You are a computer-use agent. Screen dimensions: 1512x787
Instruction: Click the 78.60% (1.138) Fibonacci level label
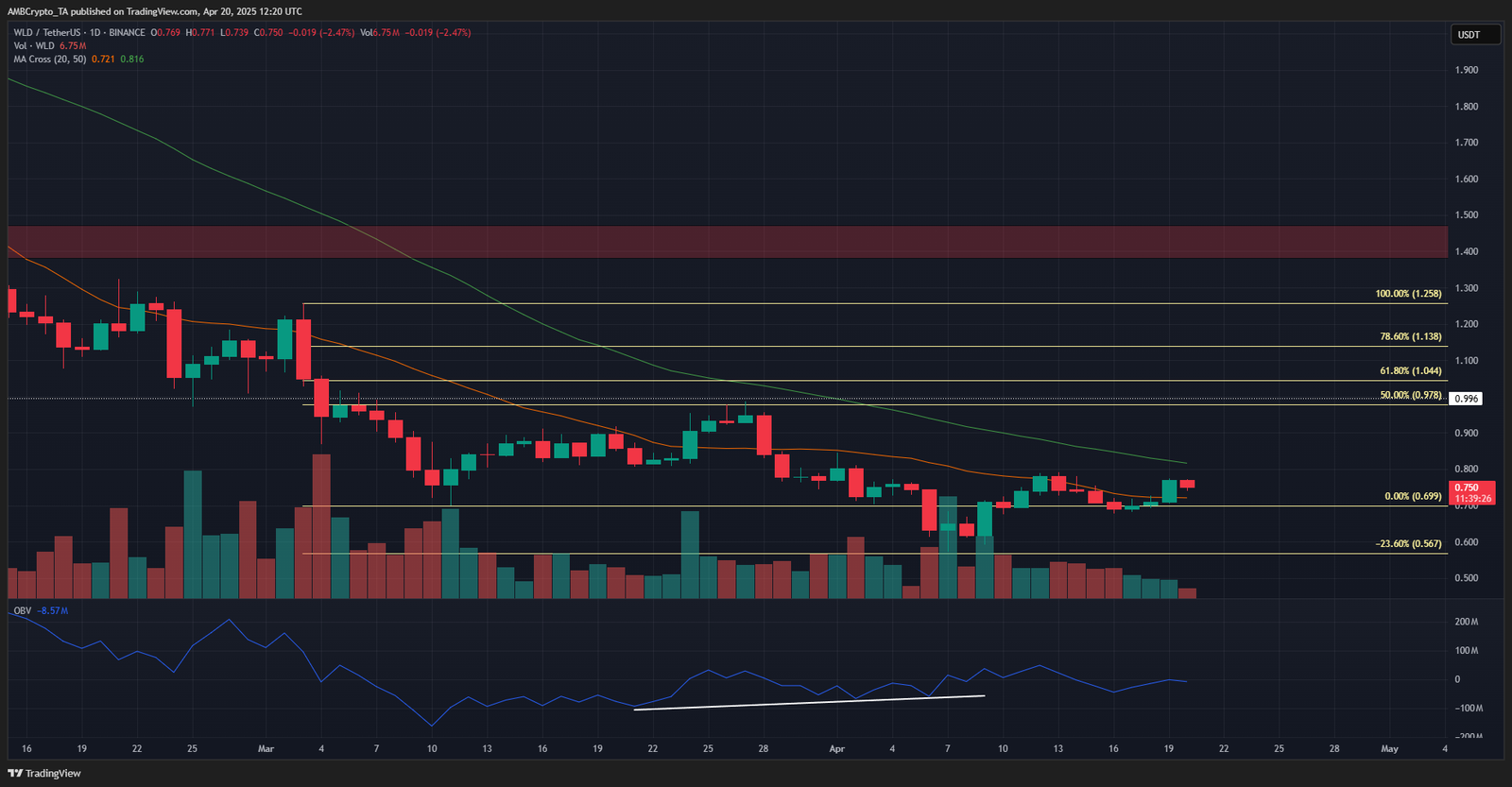point(1411,336)
